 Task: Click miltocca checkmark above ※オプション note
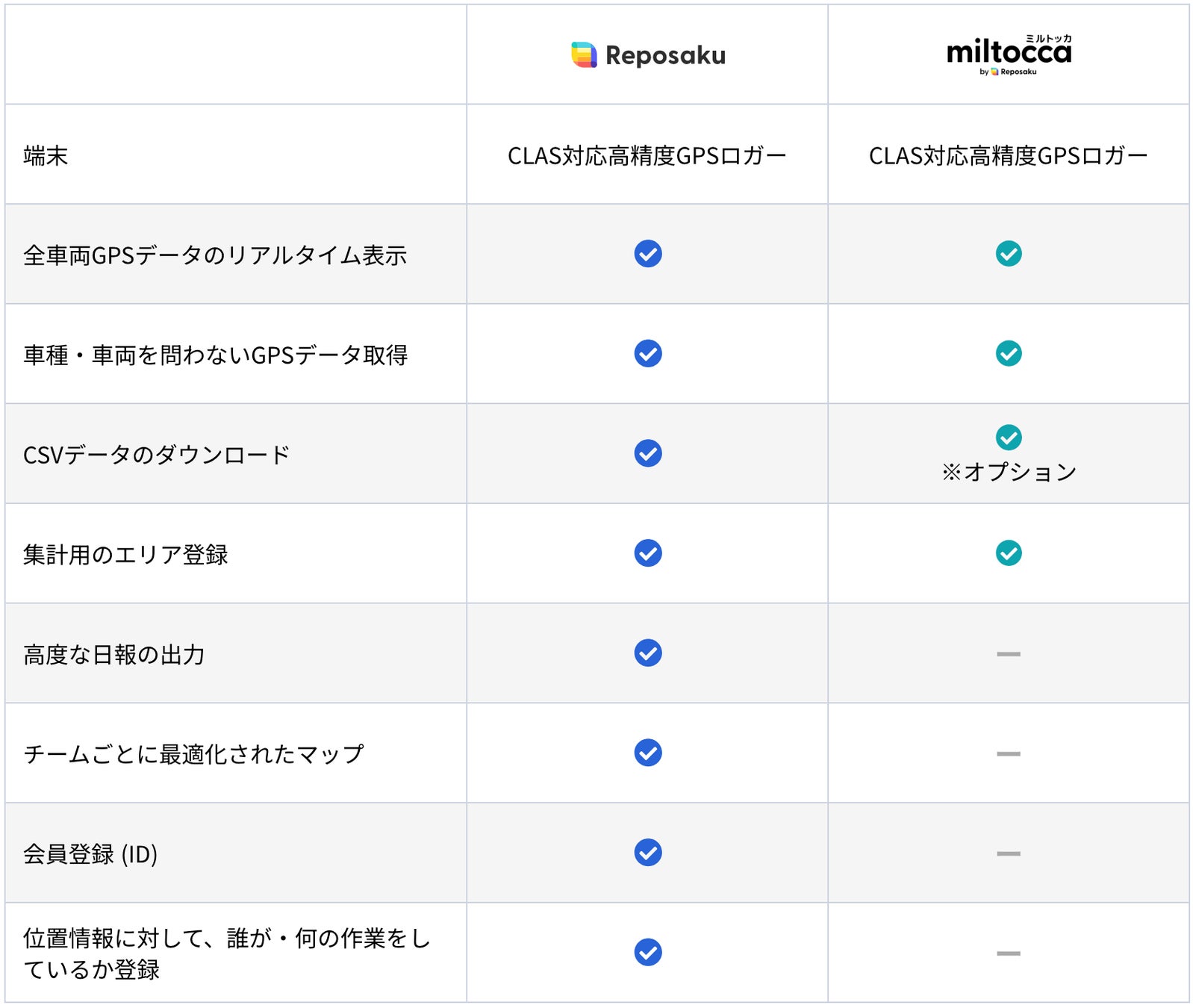pyautogui.click(x=1009, y=438)
